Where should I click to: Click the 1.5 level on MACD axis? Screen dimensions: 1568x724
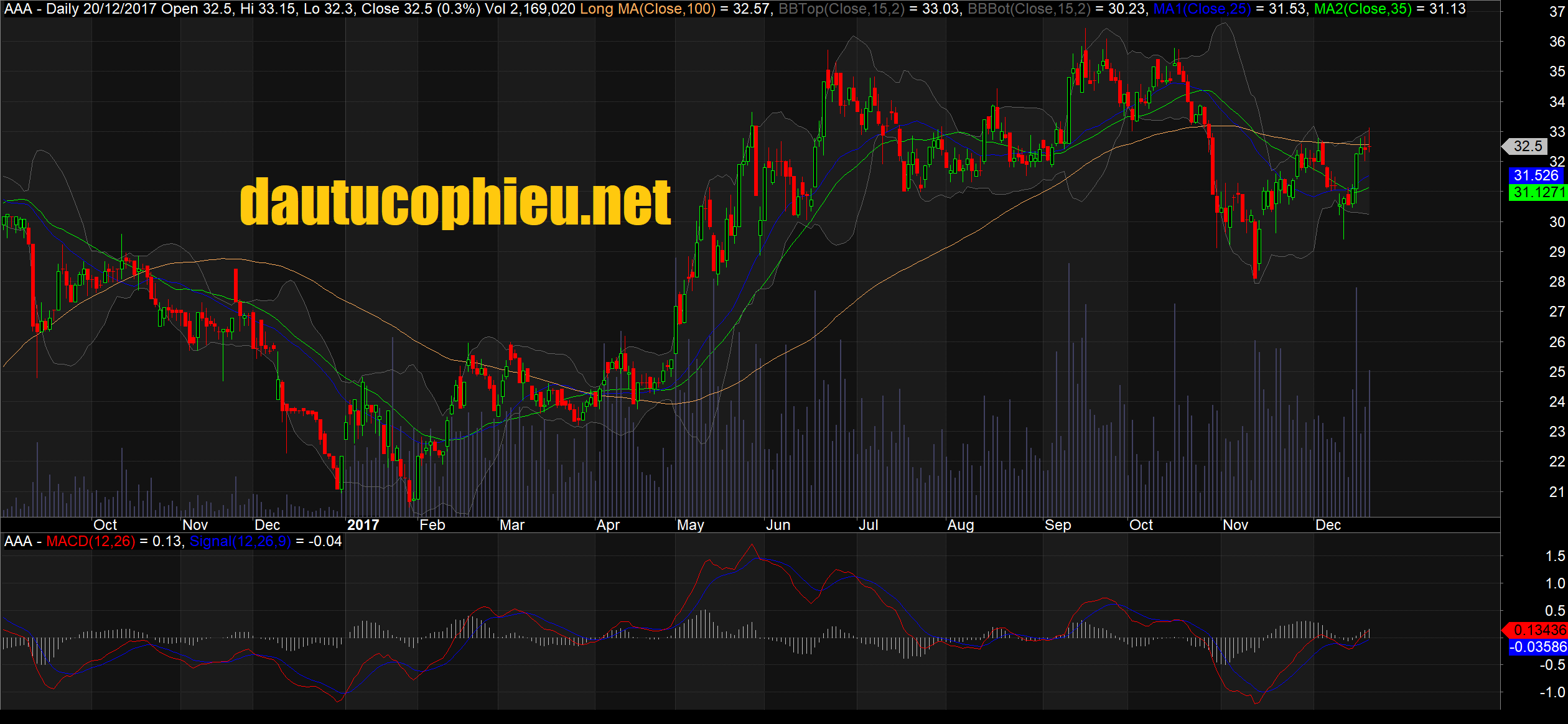coord(1555,556)
